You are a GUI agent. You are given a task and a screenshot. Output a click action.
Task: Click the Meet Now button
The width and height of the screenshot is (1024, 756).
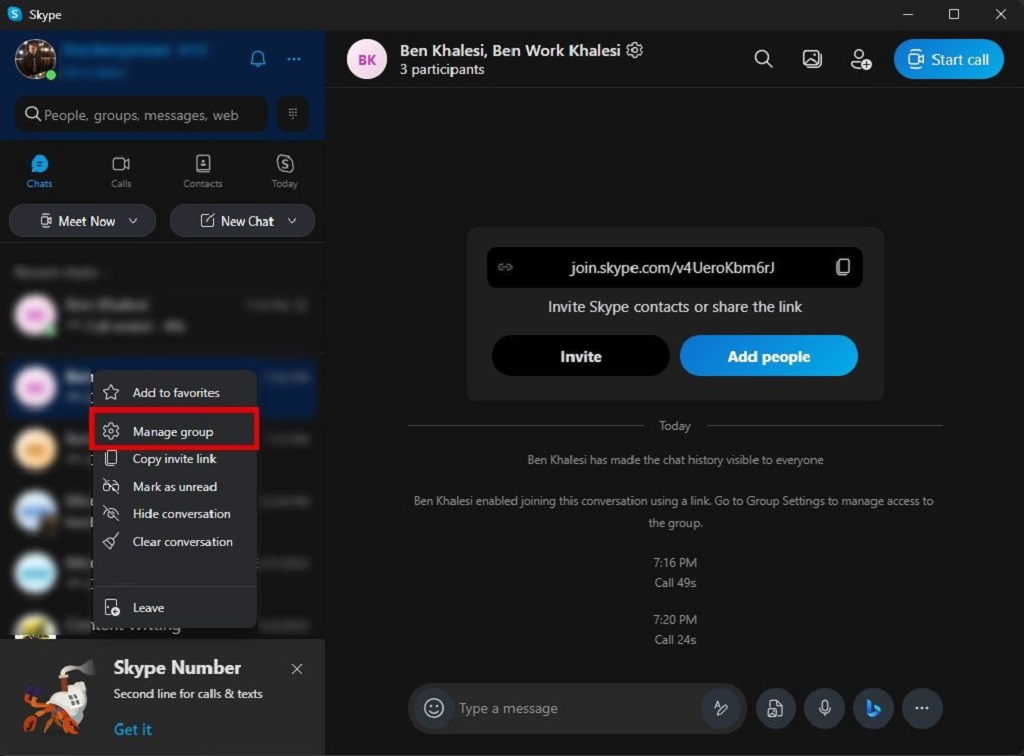(82, 221)
